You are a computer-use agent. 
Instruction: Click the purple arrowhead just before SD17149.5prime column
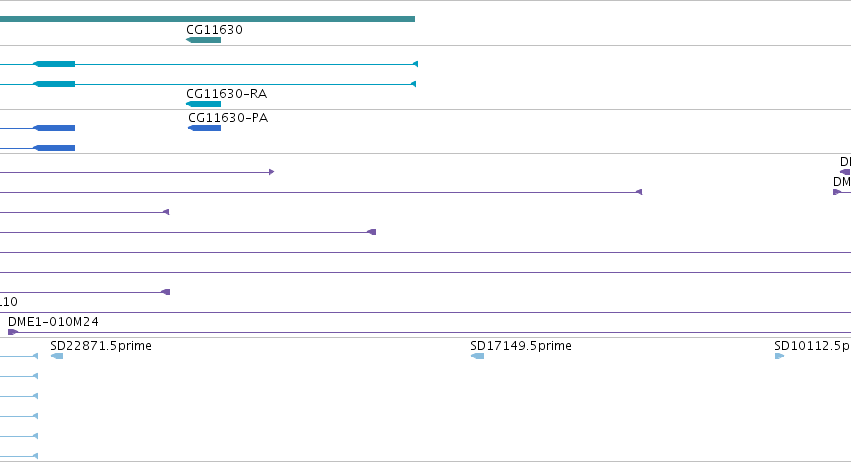[372, 232]
